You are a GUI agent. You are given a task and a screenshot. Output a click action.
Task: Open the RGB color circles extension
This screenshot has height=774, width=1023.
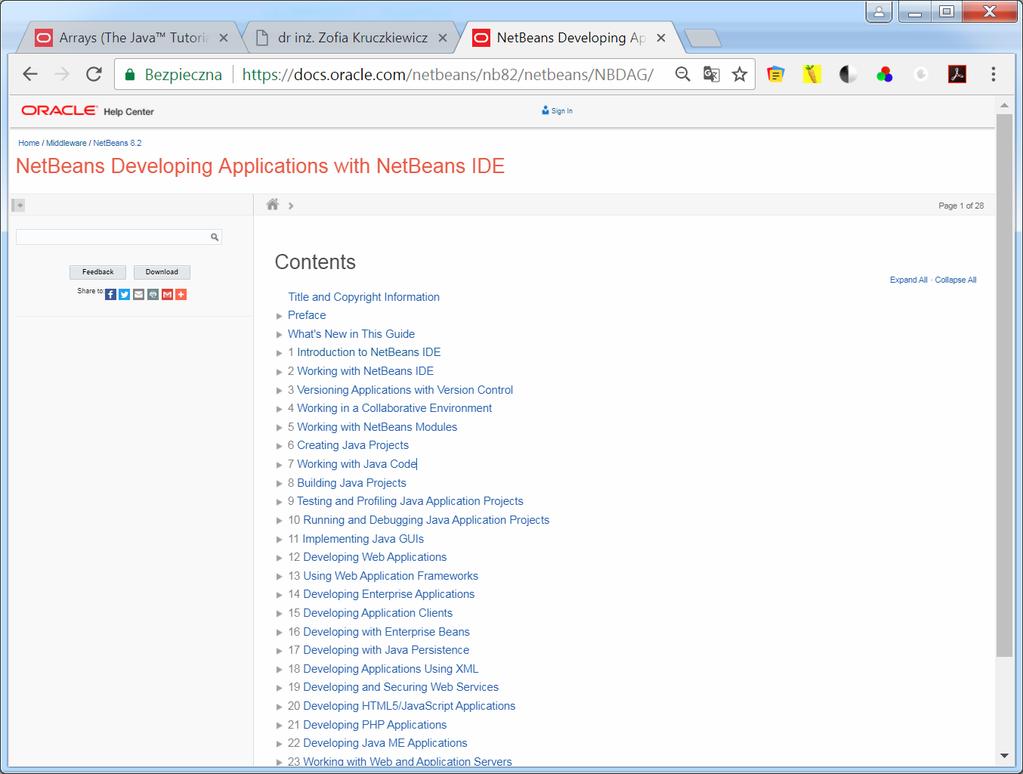884,74
